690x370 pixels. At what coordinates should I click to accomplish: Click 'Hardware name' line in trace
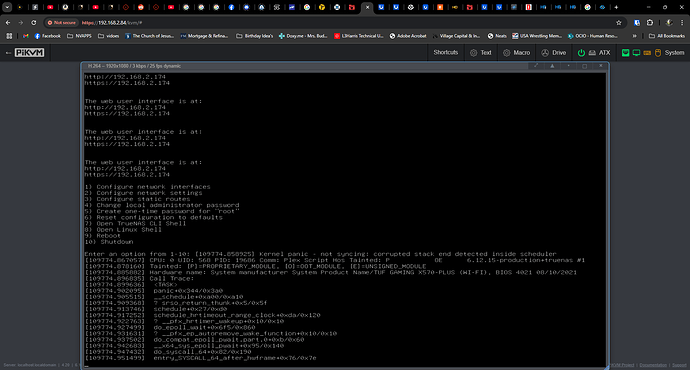[330, 272]
